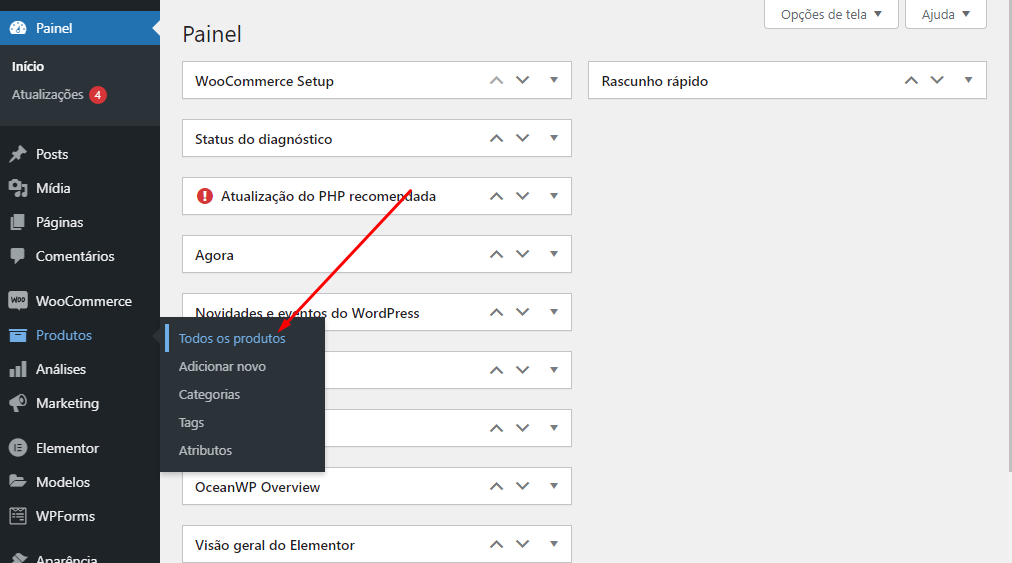Toggle OceanWP Overview panel triangle

point(554,486)
